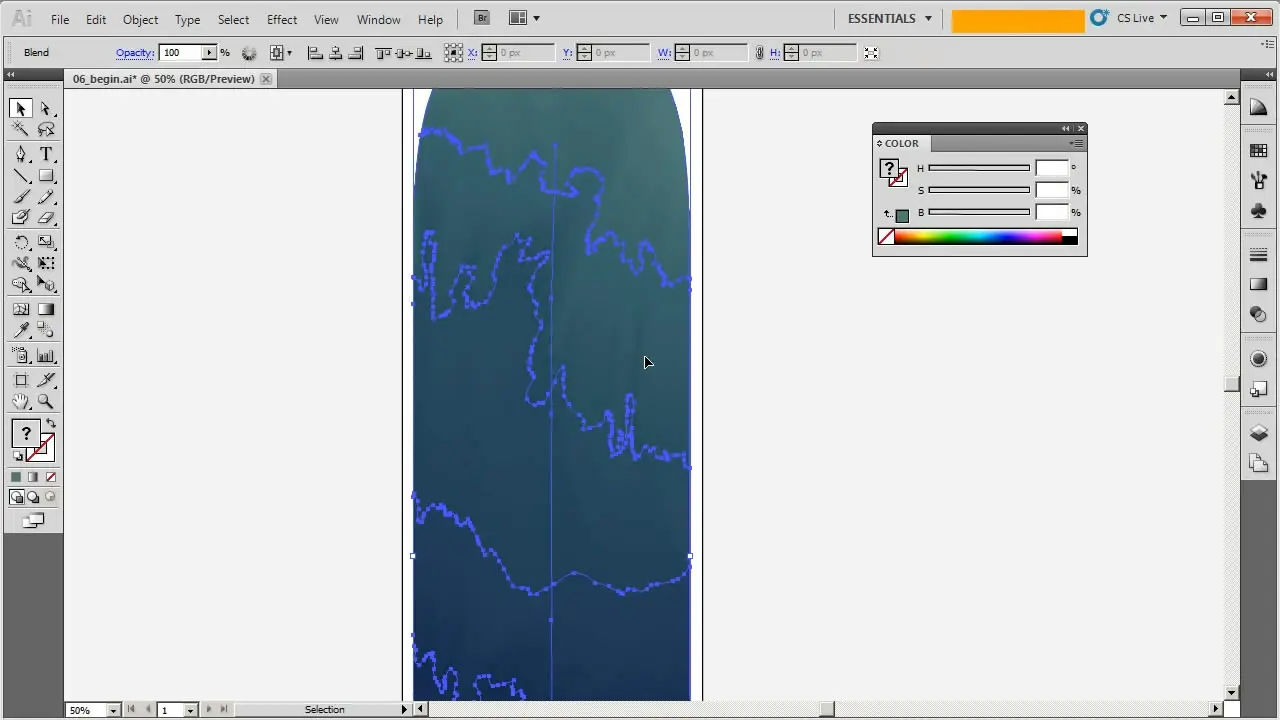The image size is (1280, 720).
Task: Open the File menu
Action: [60, 19]
